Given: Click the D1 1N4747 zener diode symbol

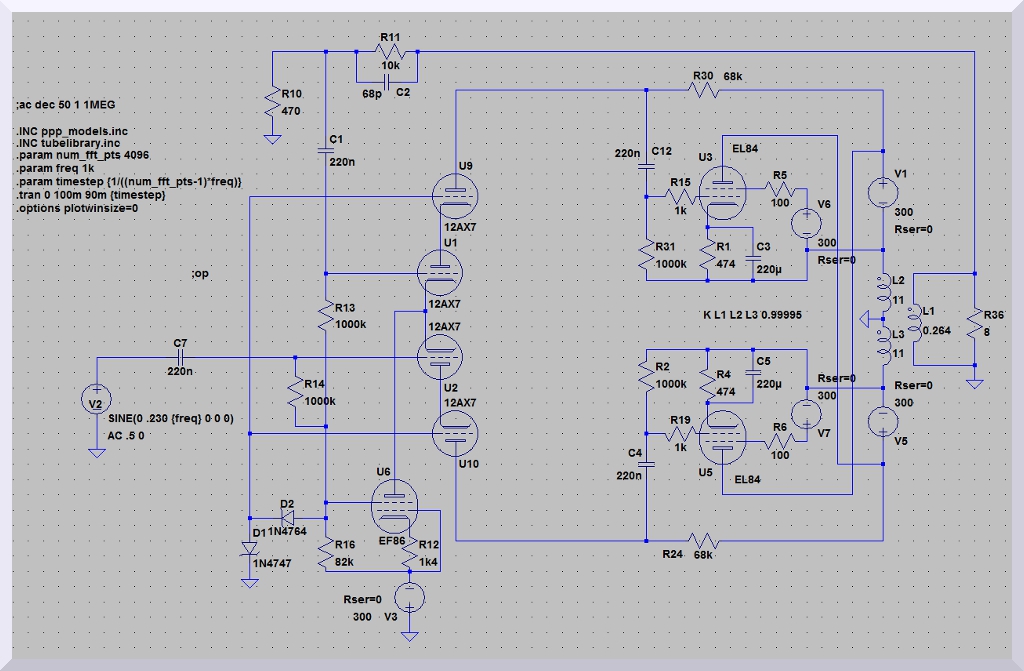Looking at the screenshot, I should pos(249,547).
